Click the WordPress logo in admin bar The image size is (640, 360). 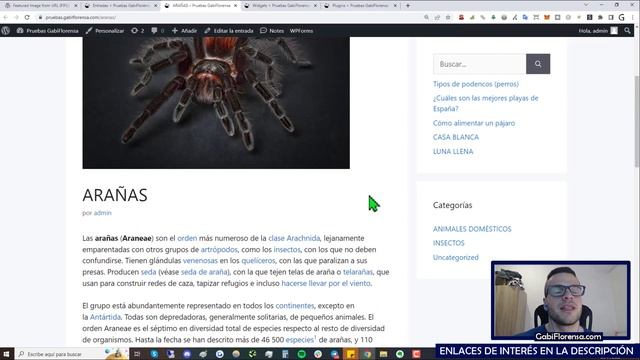coord(6,31)
